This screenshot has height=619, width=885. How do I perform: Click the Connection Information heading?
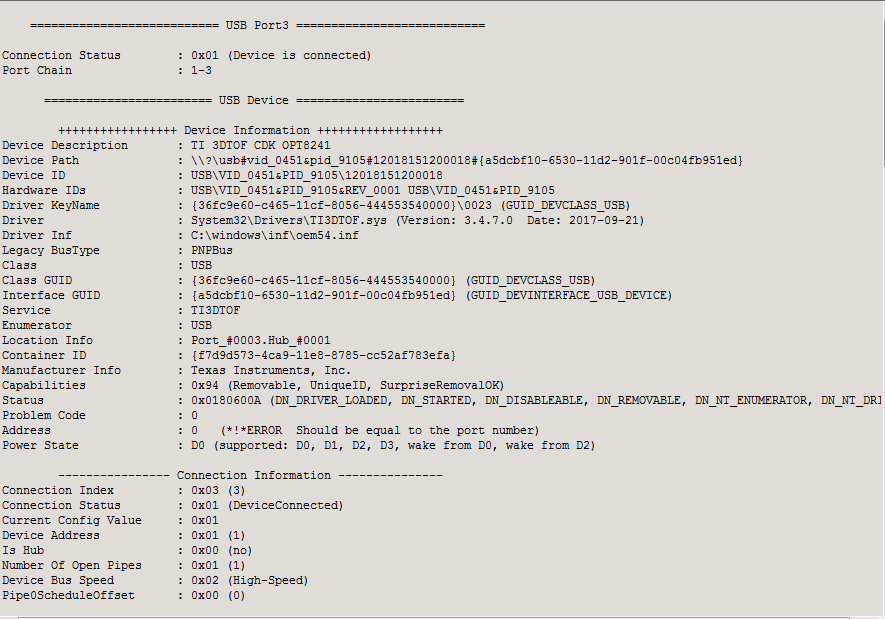coord(251,475)
